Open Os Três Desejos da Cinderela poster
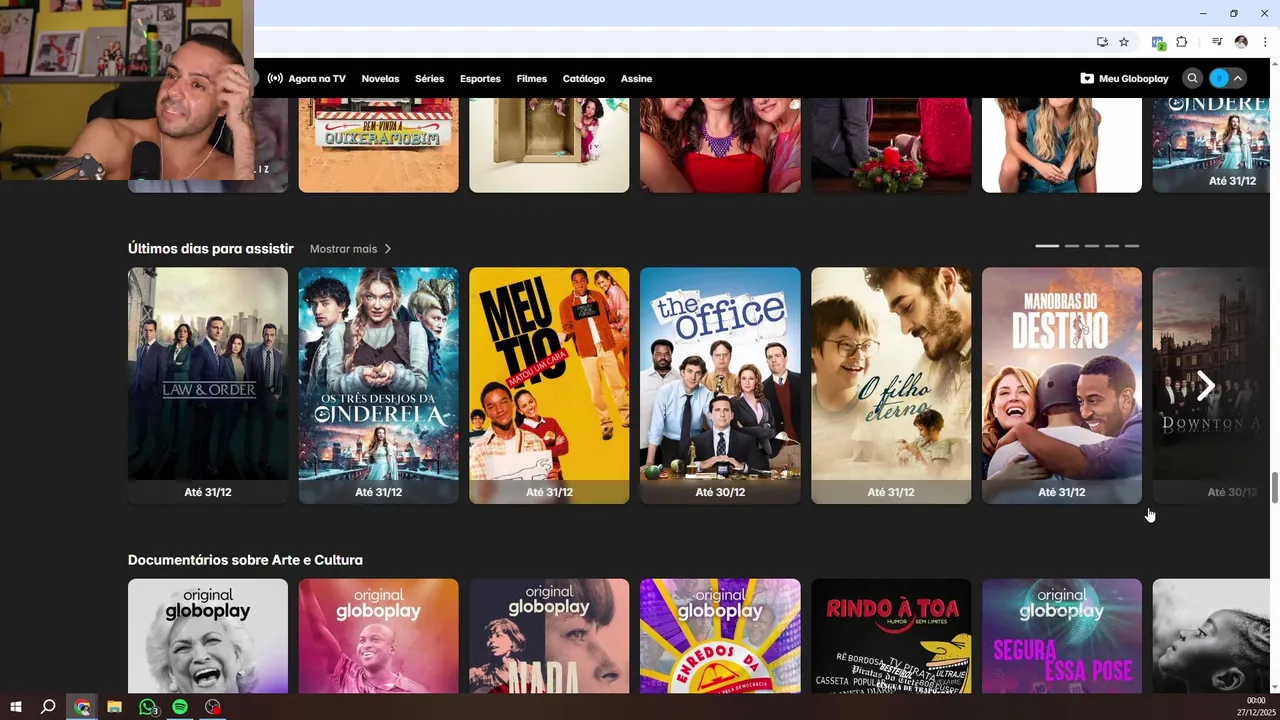This screenshot has height=720, width=1280. click(x=379, y=385)
